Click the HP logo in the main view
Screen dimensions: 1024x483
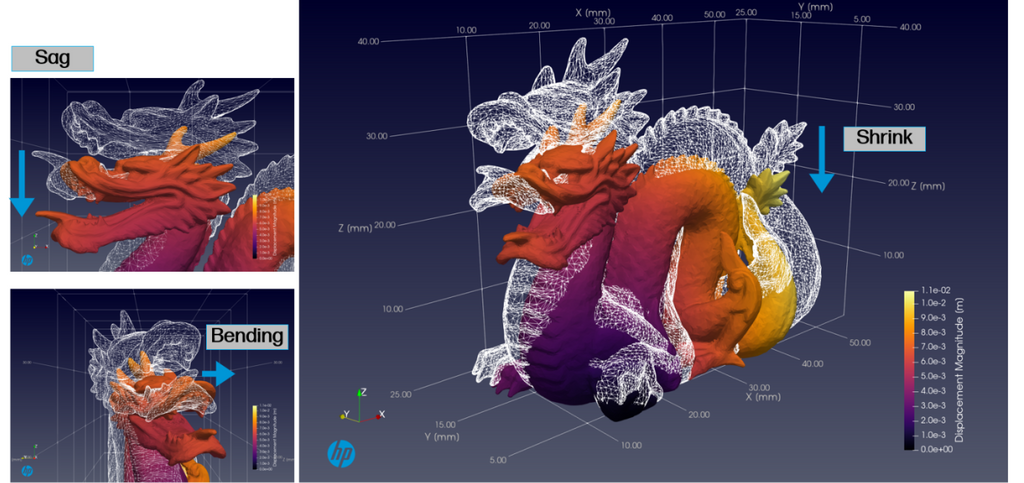(x=340, y=452)
